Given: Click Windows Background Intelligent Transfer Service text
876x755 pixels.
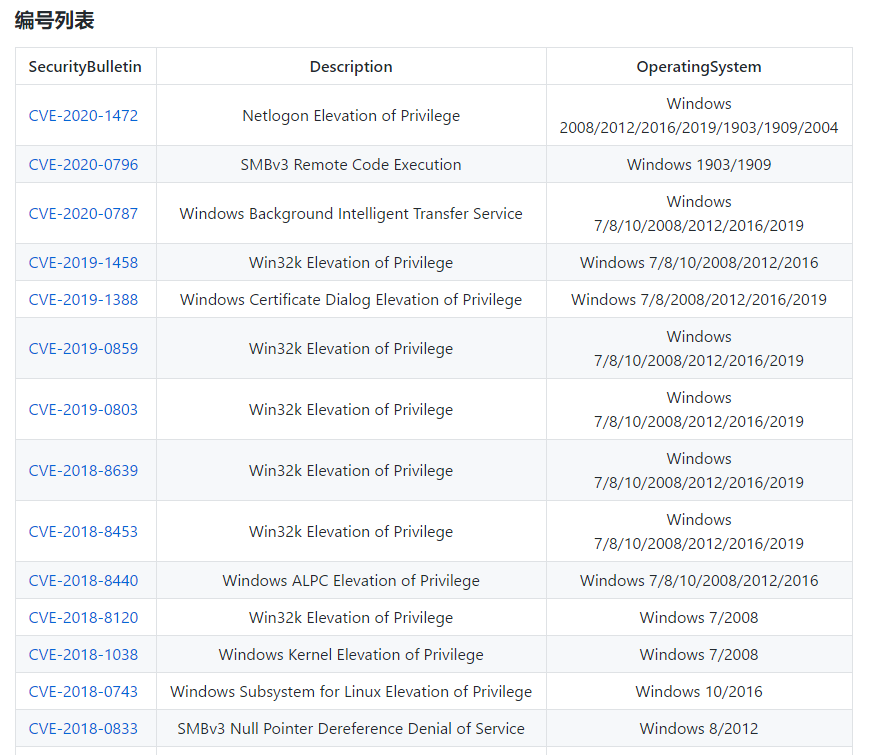Looking at the screenshot, I should click(351, 213).
